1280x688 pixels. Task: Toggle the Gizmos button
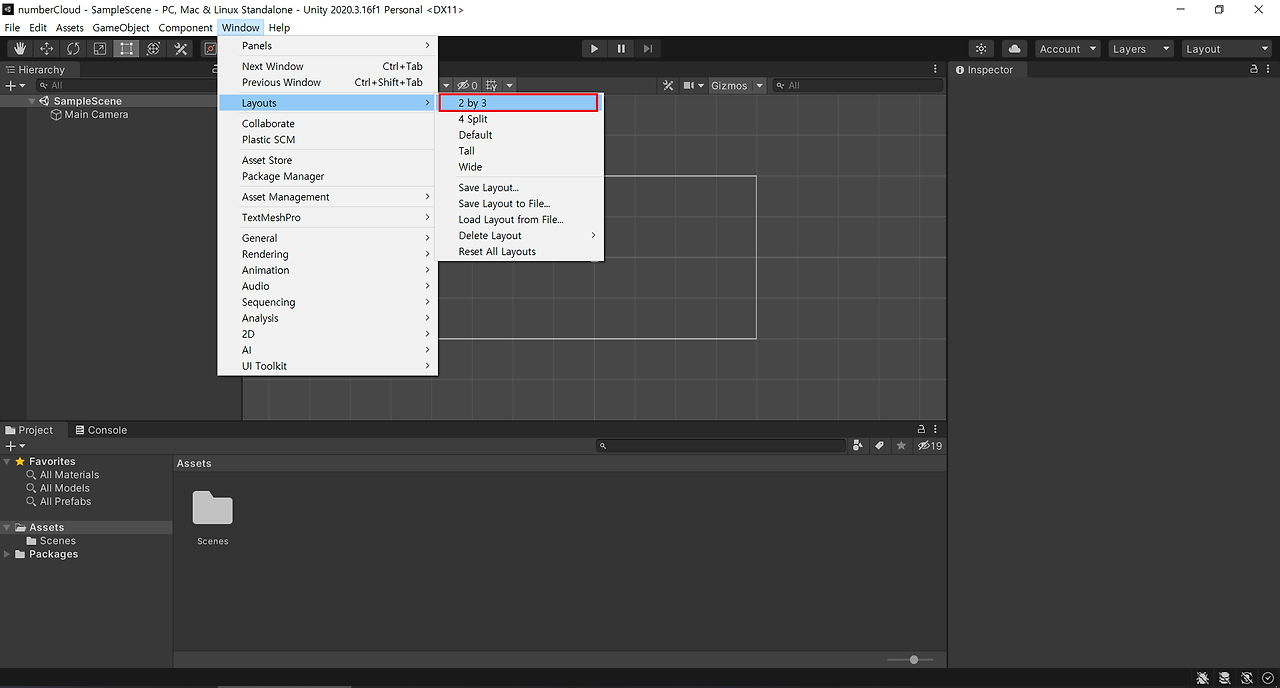click(x=729, y=86)
